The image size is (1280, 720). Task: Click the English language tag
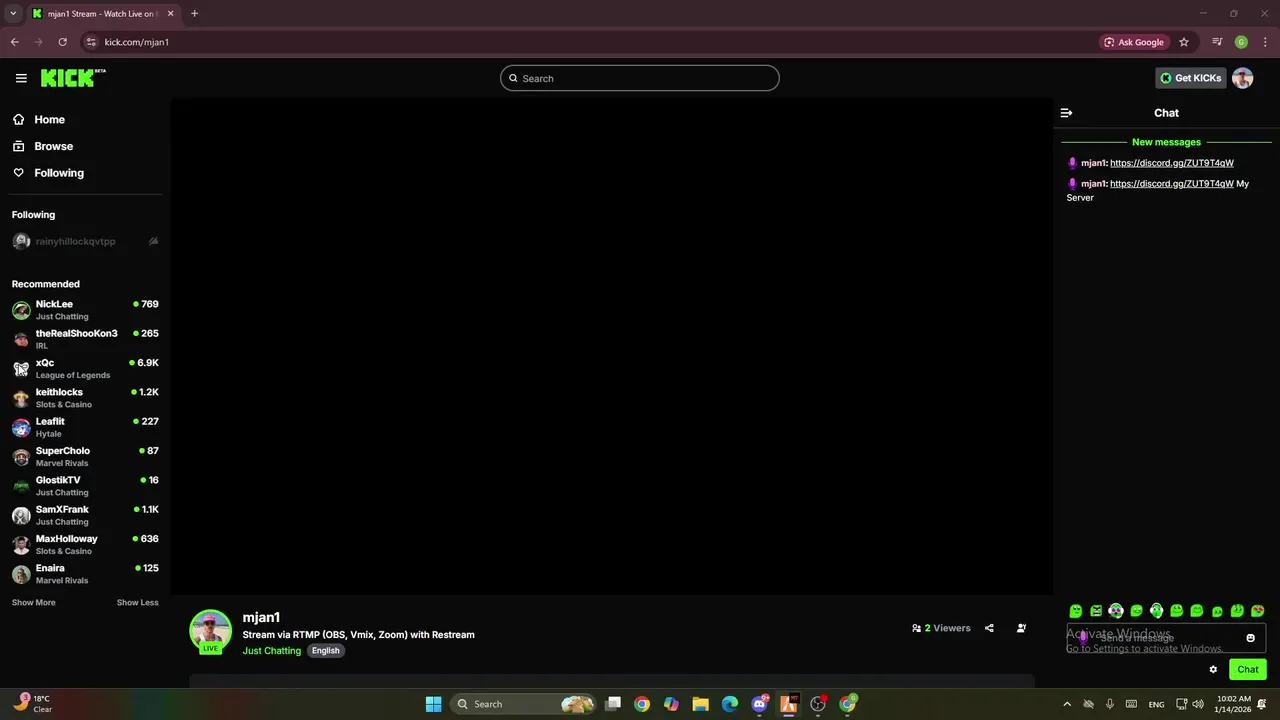coord(325,651)
